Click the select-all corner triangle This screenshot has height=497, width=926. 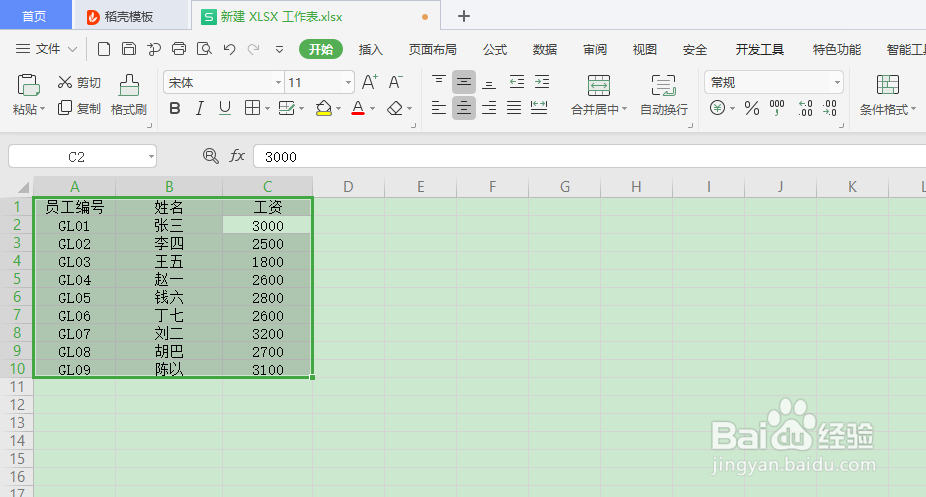pos(22,187)
